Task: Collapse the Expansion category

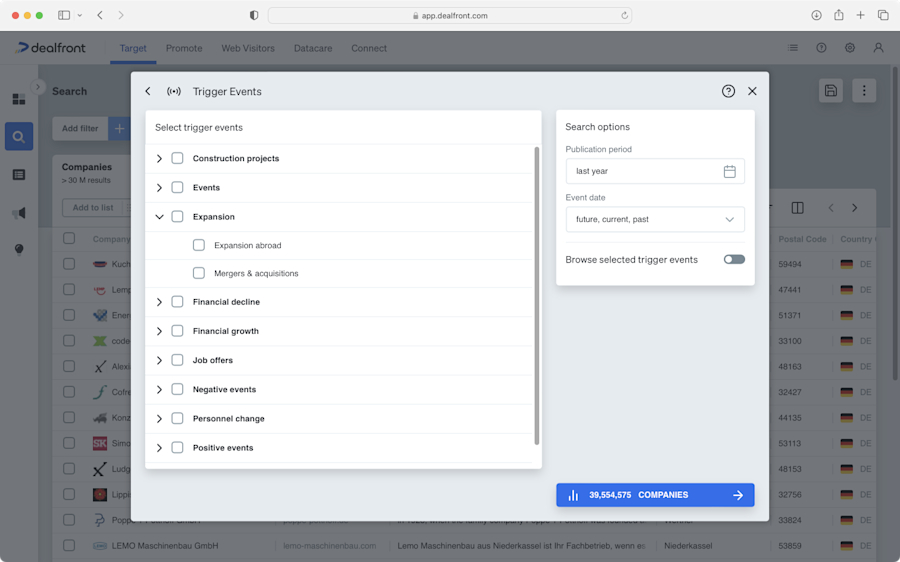Action: 159,217
